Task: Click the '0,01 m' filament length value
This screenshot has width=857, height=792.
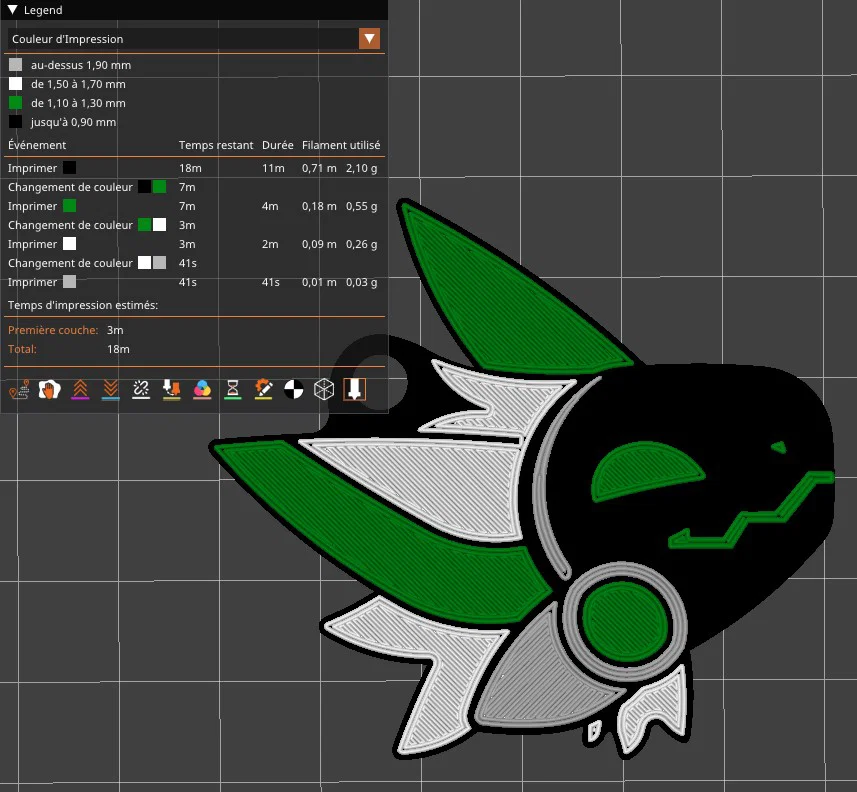Action: tap(319, 282)
